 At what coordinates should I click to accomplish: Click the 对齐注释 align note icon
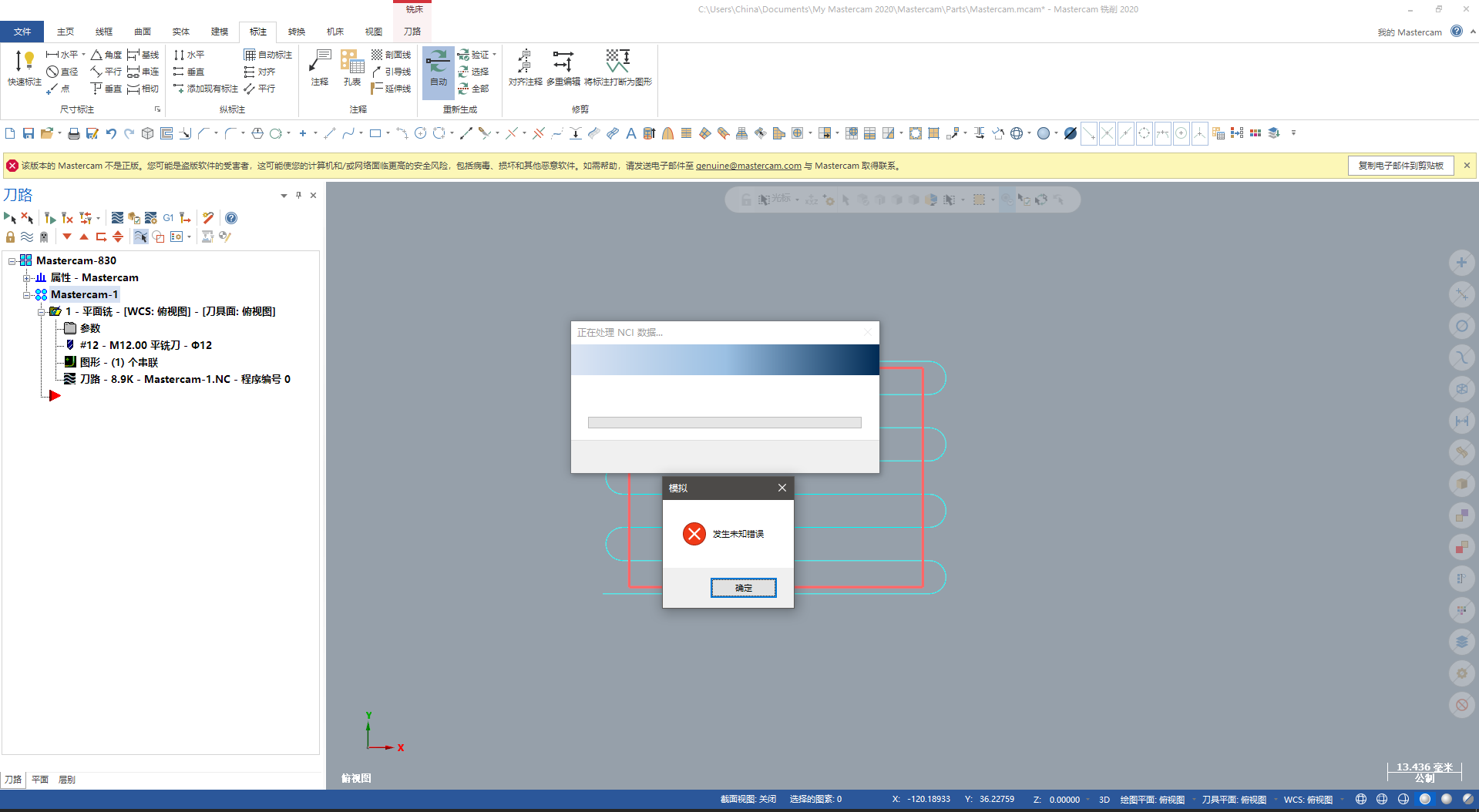pos(525,62)
